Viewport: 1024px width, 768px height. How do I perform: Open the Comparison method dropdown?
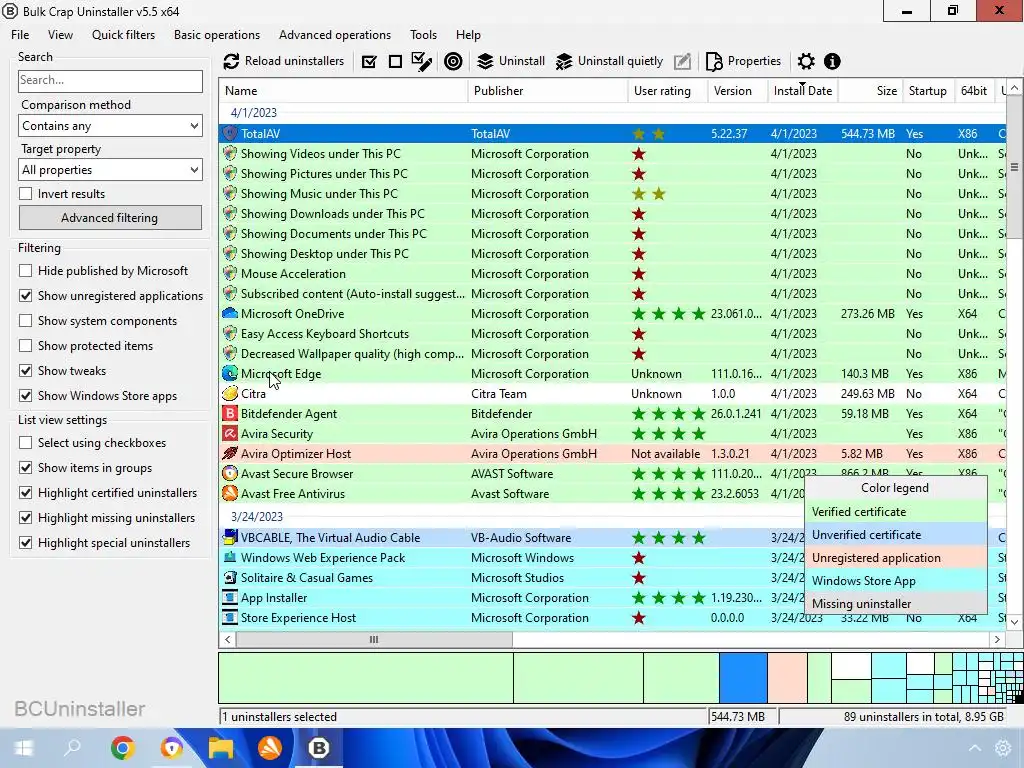point(110,126)
